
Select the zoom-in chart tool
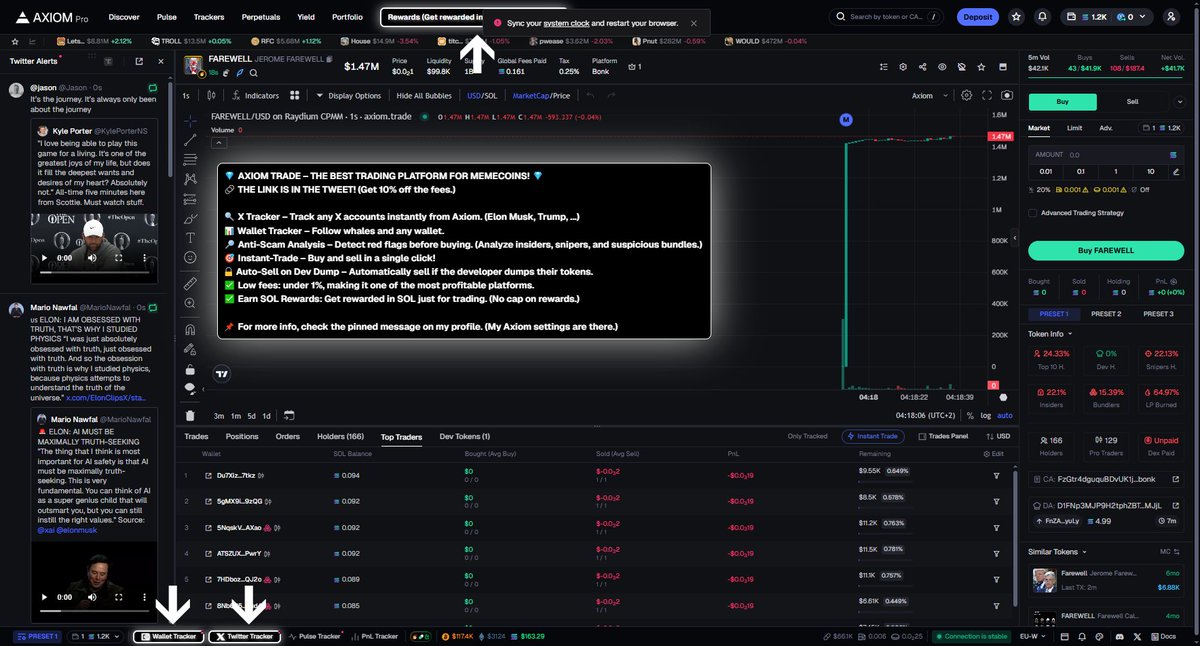(190, 304)
